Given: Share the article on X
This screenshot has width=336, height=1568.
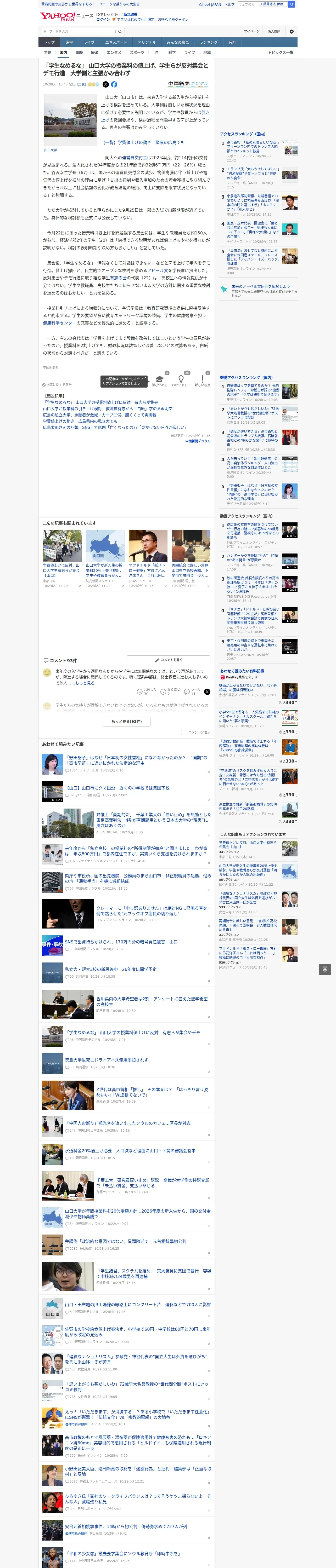Looking at the screenshot, I should pyautogui.click(x=105, y=85).
